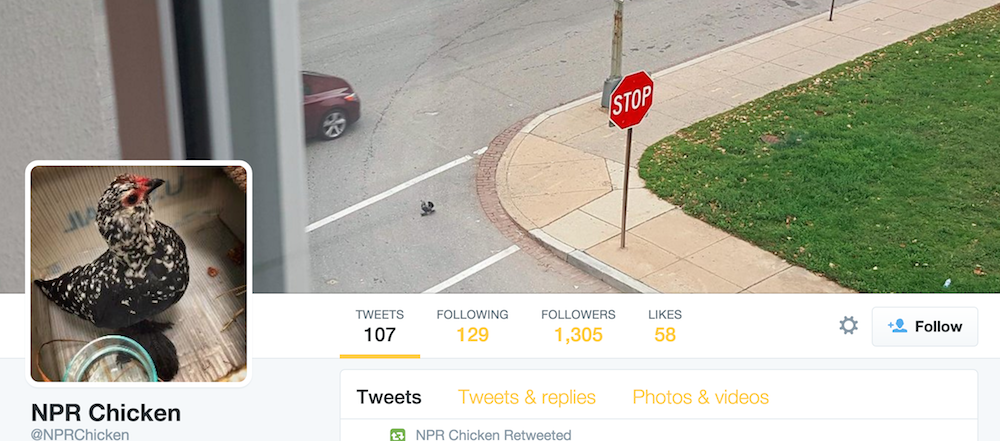This screenshot has height=441, width=1000.
Task: View the 58 Likes
Action: coord(665,326)
